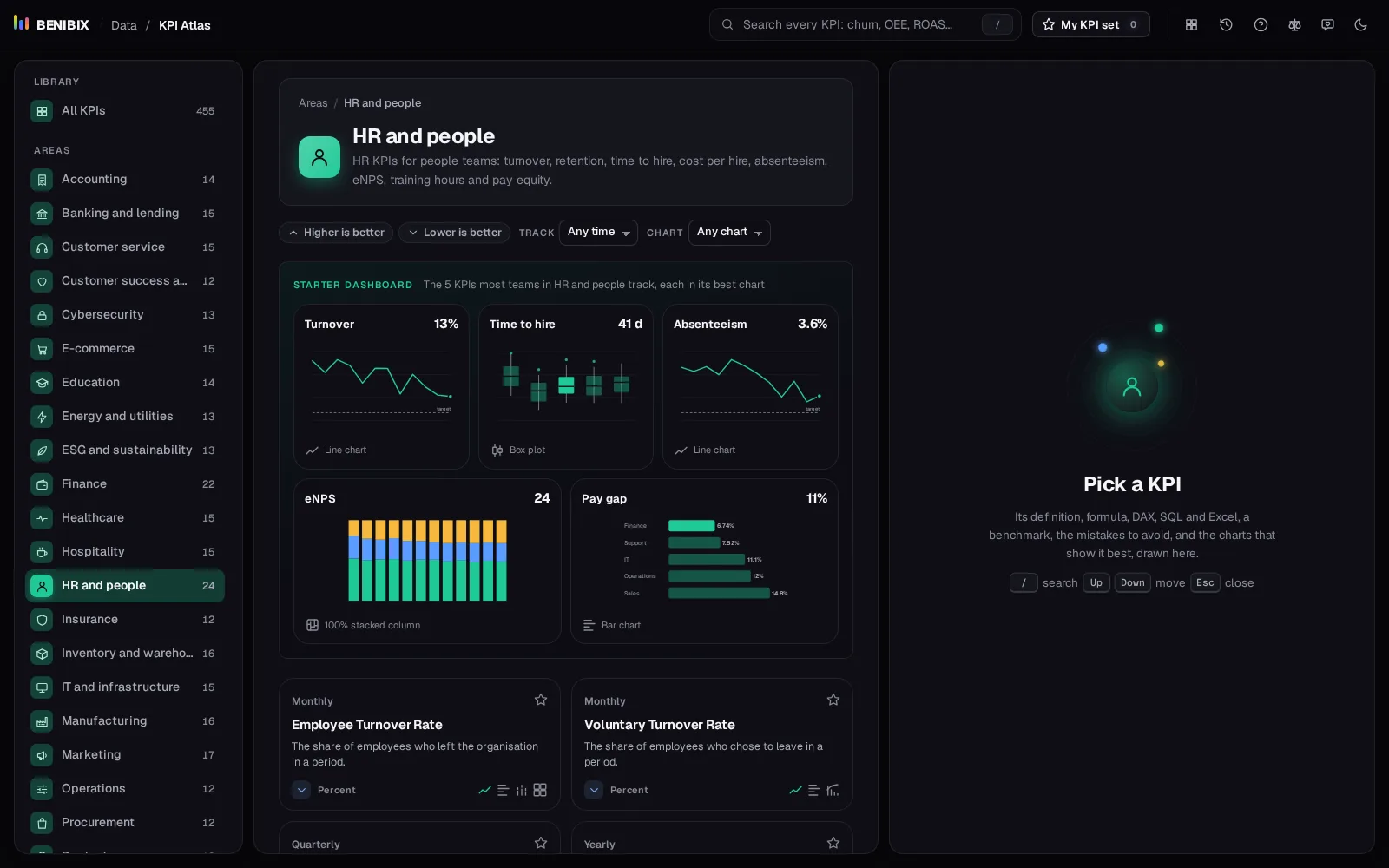Star the Quarterly KPI card

pos(541,843)
